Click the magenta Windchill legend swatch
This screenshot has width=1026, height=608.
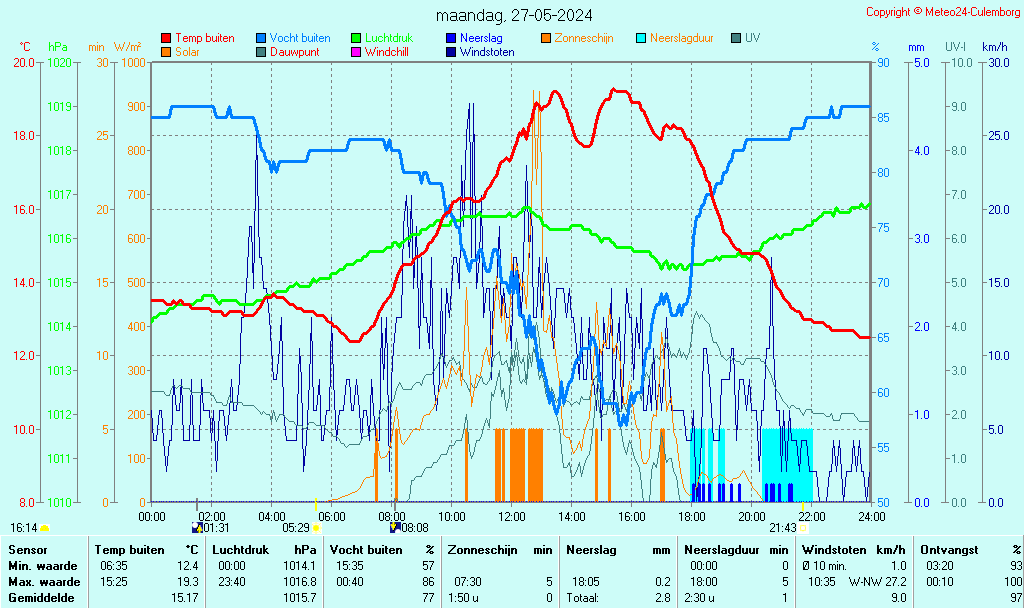click(x=356, y=52)
